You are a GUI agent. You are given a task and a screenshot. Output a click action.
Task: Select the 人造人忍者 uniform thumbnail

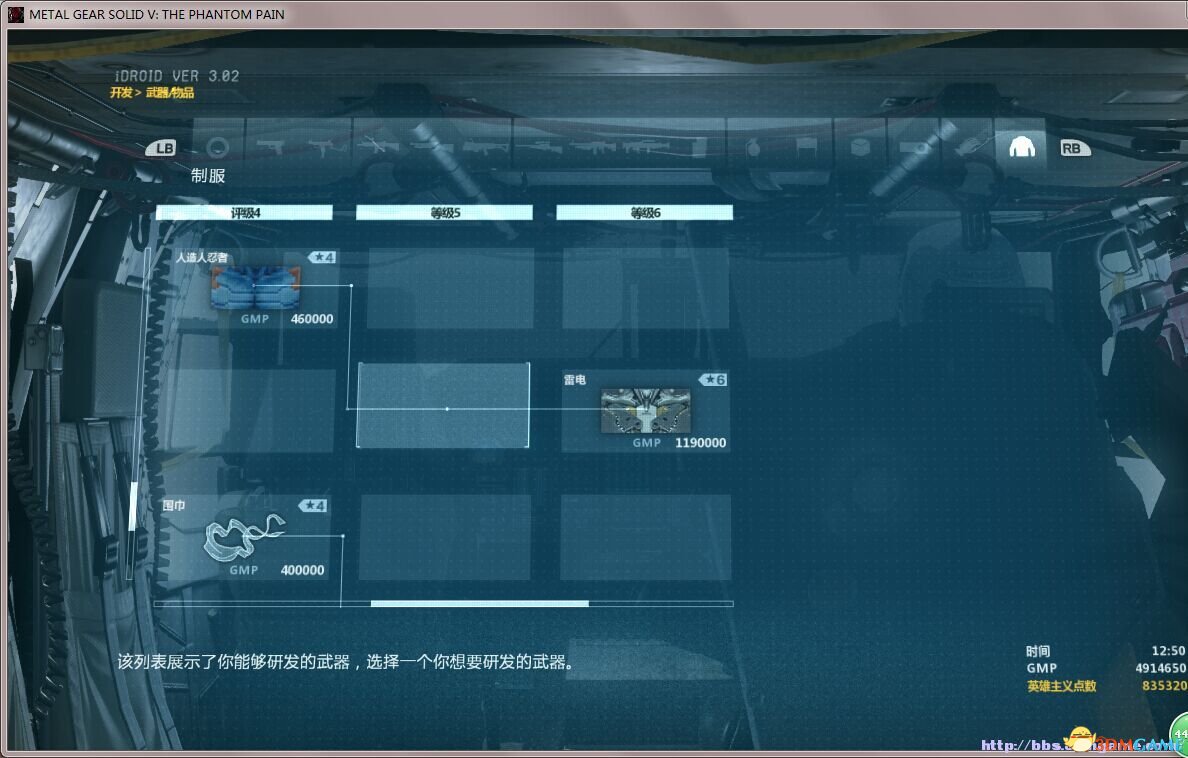[255, 287]
